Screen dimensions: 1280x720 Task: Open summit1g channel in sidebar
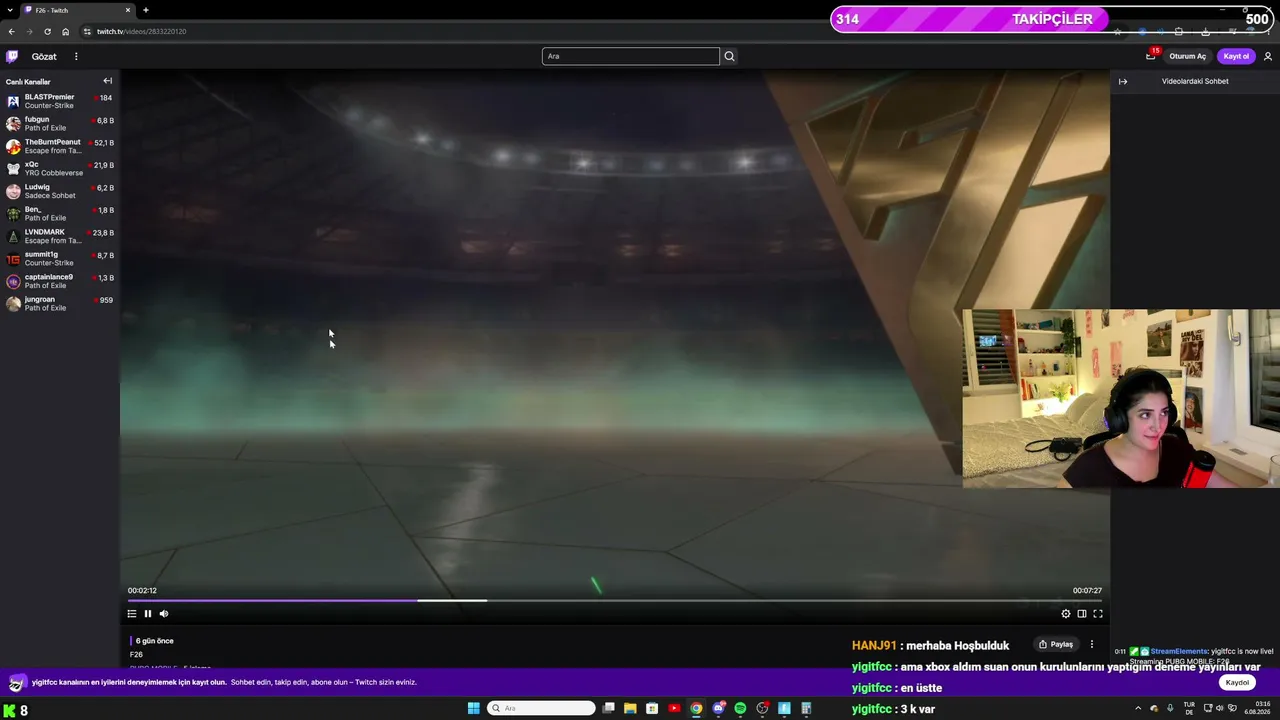60,259
